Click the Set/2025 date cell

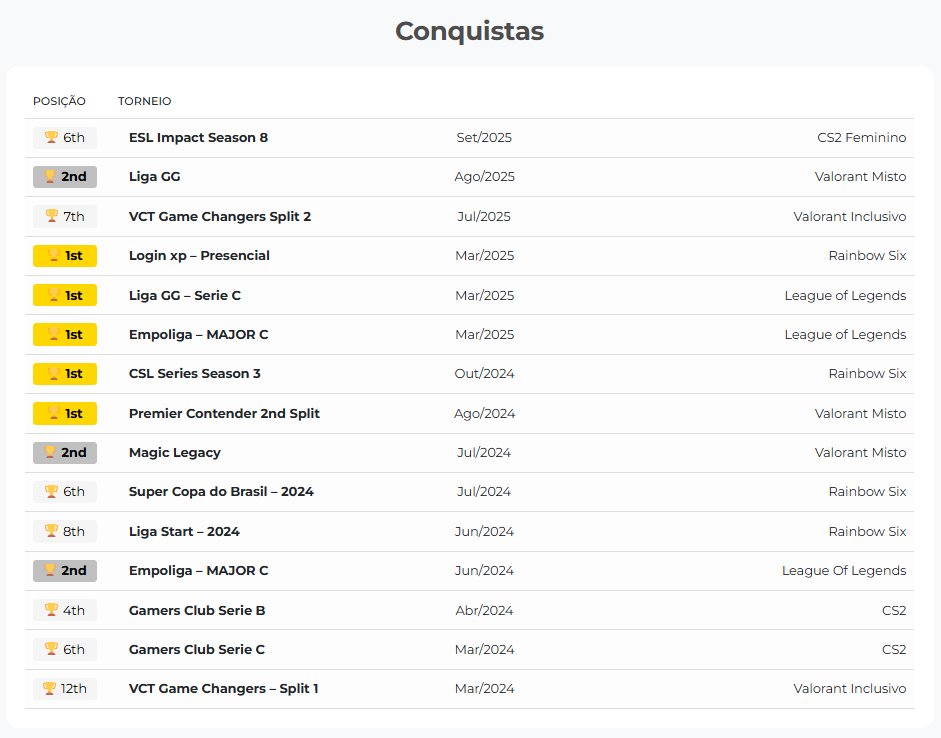[484, 137]
